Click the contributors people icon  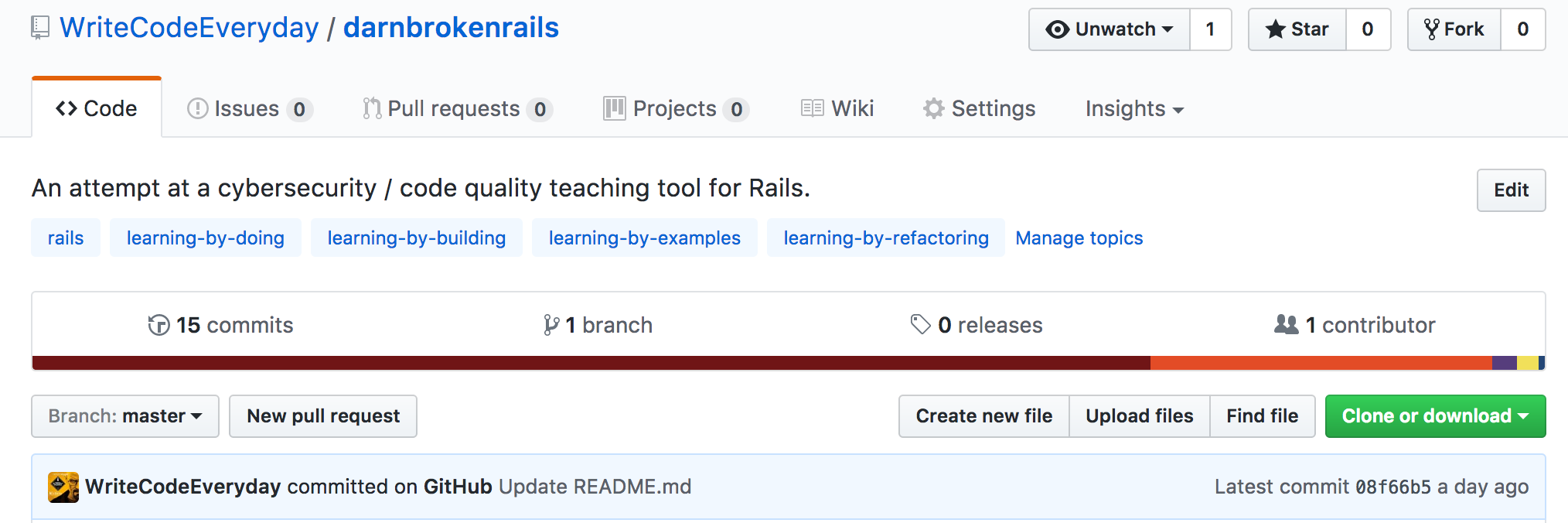[x=1287, y=324]
